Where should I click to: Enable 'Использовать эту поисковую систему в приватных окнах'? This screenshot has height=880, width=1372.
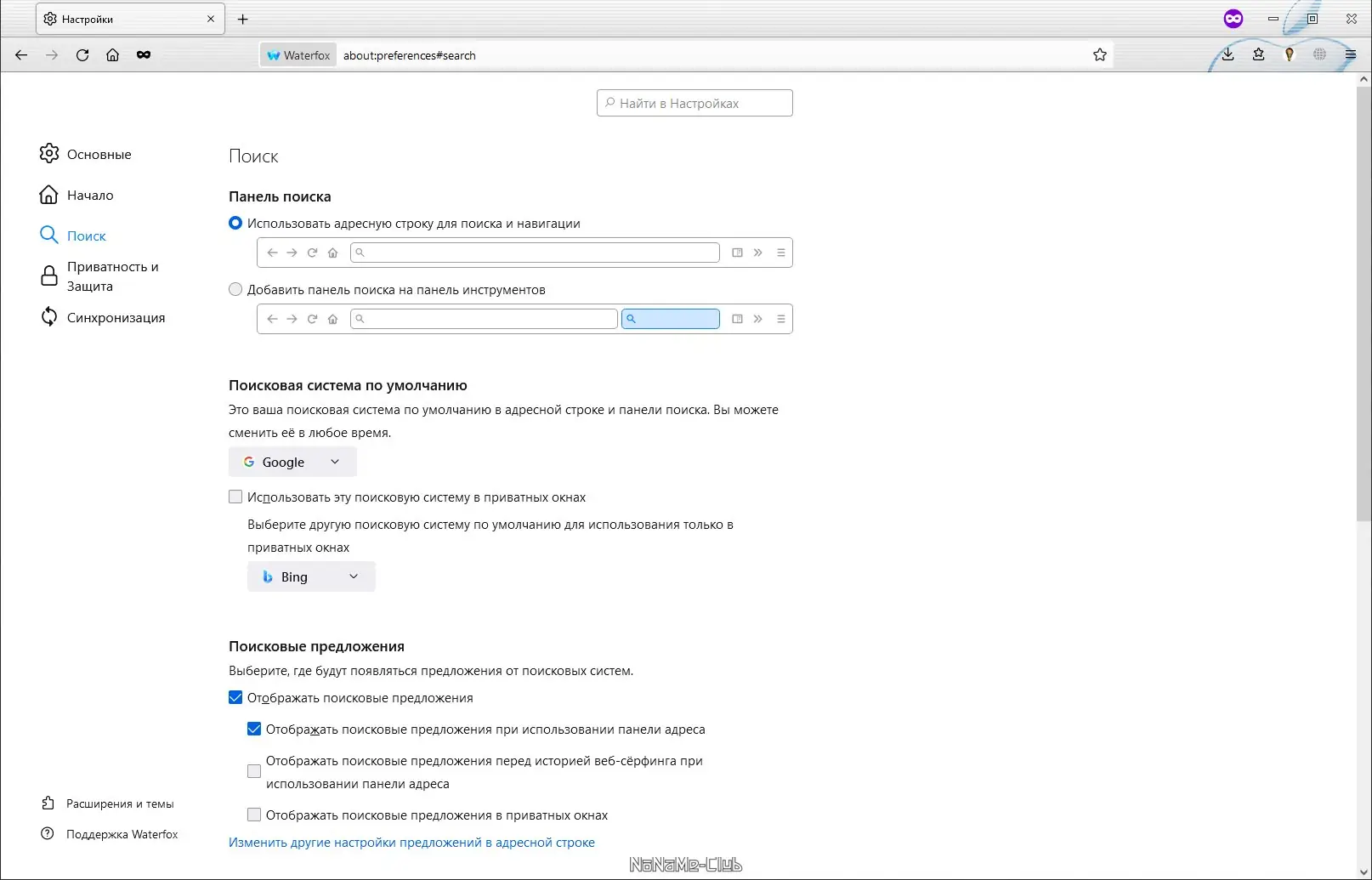click(x=235, y=497)
